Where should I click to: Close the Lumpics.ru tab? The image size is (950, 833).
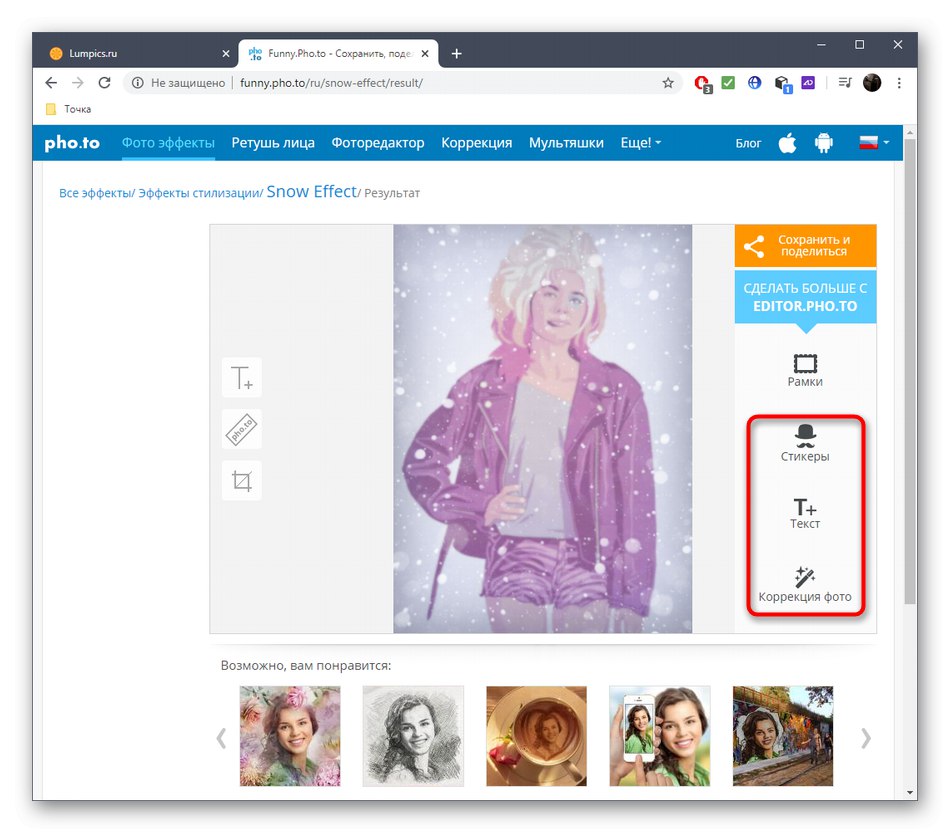point(225,53)
